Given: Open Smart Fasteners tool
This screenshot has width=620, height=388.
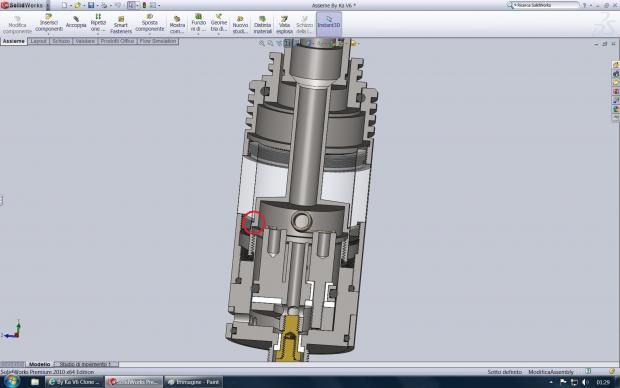Looking at the screenshot, I should pos(121,25).
